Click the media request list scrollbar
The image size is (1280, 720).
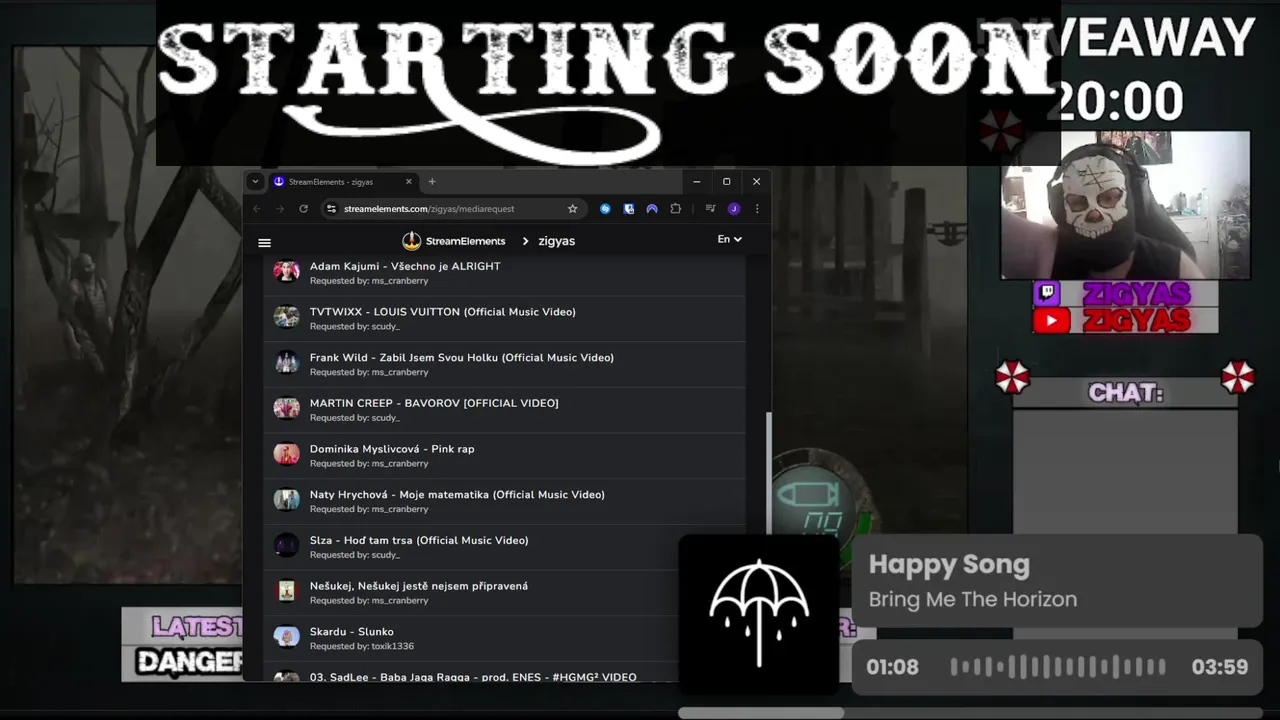(x=769, y=472)
